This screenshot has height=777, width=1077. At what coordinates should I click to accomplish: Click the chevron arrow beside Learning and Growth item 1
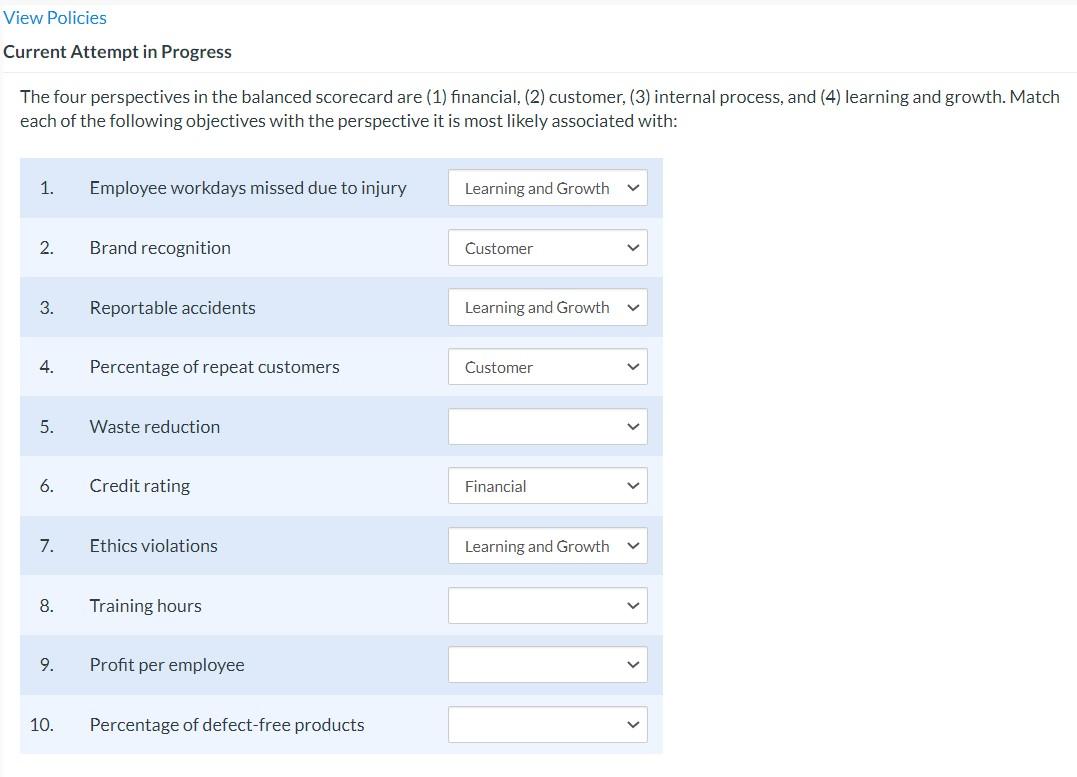point(632,187)
